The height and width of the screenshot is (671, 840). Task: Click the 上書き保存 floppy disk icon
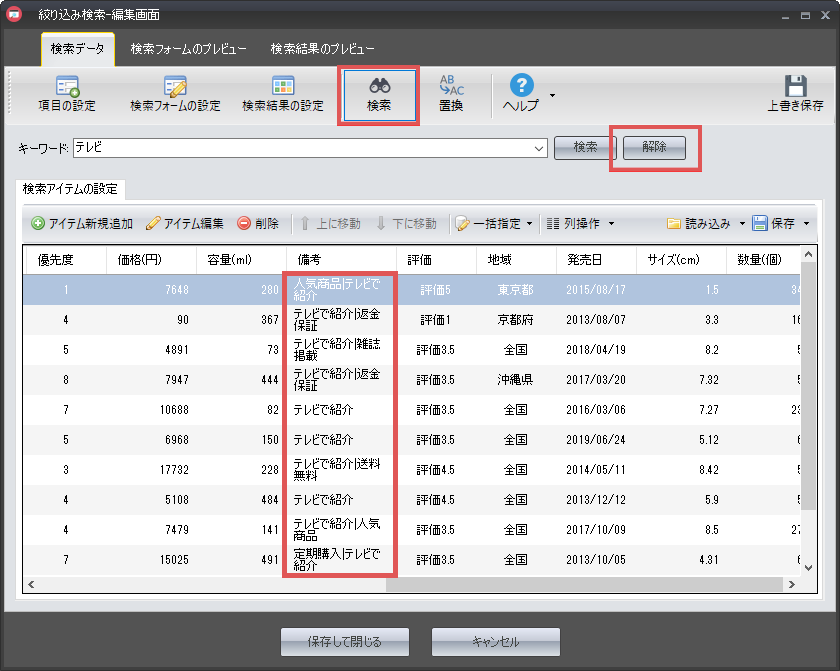click(x=795, y=95)
